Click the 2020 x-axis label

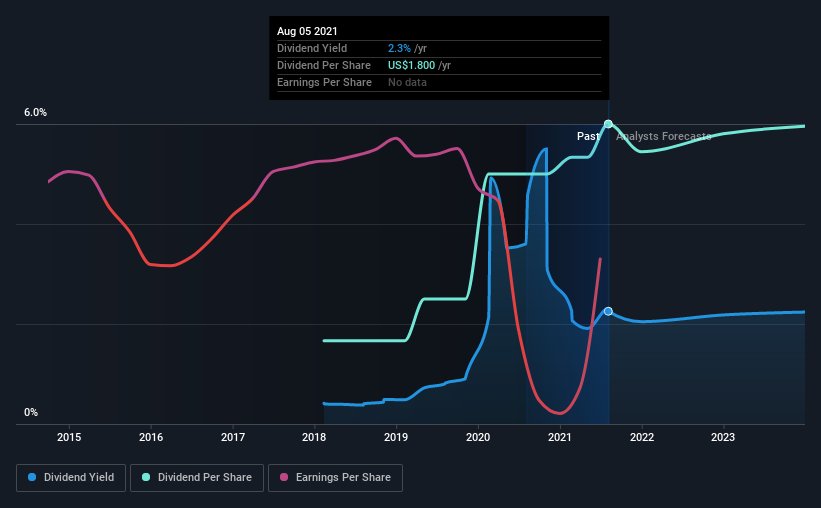click(478, 437)
